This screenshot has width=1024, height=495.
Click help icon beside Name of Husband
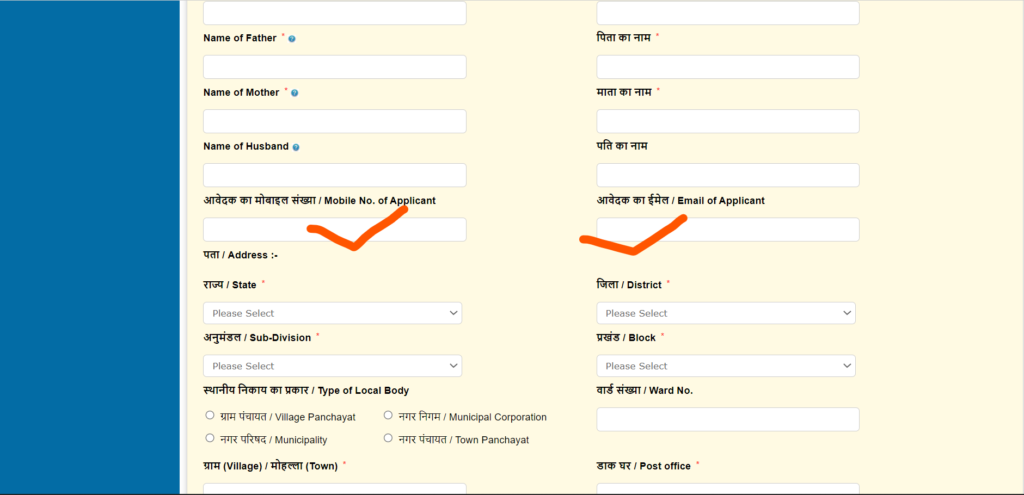(296, 148)
